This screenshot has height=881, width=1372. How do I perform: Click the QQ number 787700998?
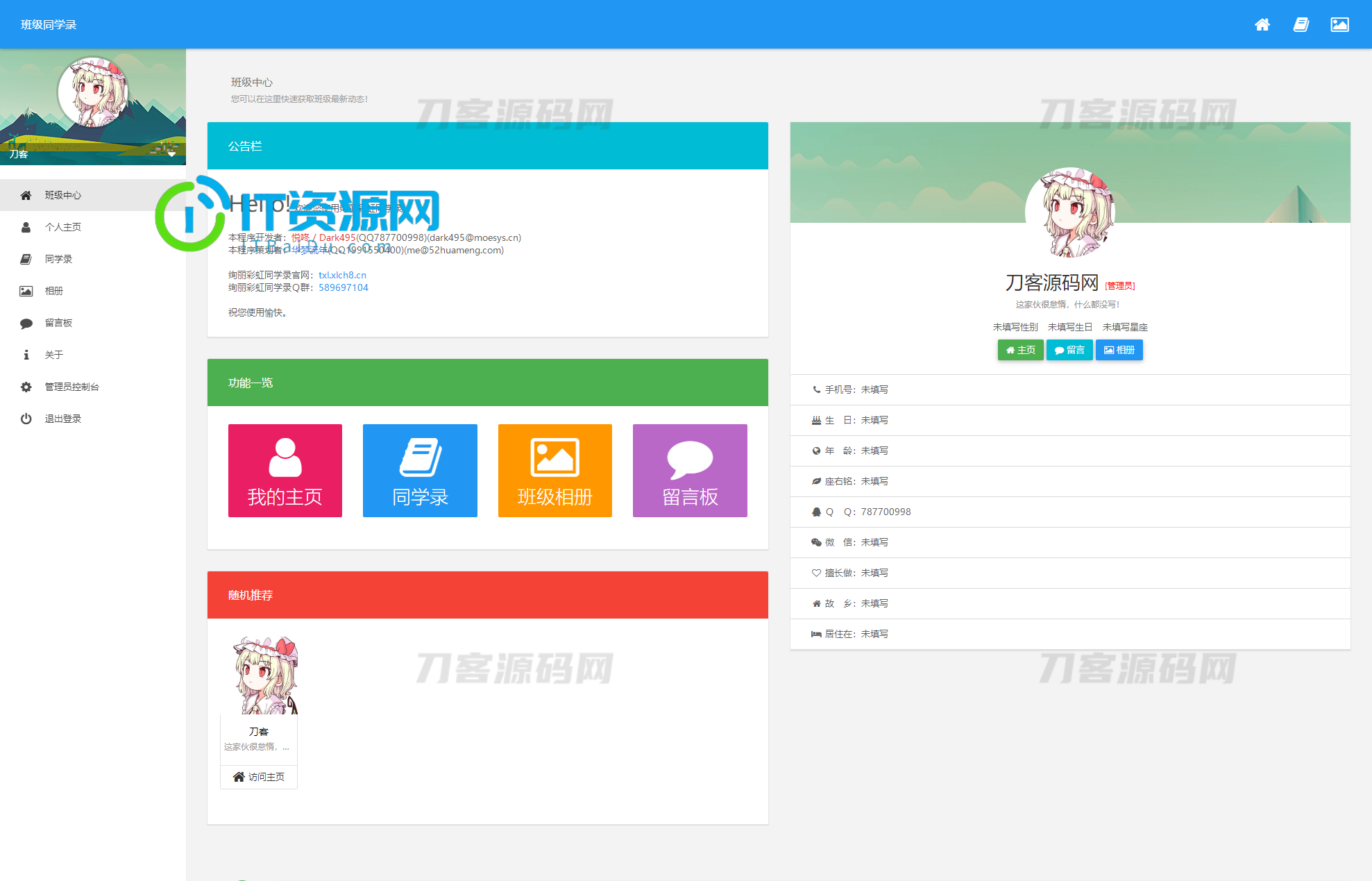pos(886,512)
